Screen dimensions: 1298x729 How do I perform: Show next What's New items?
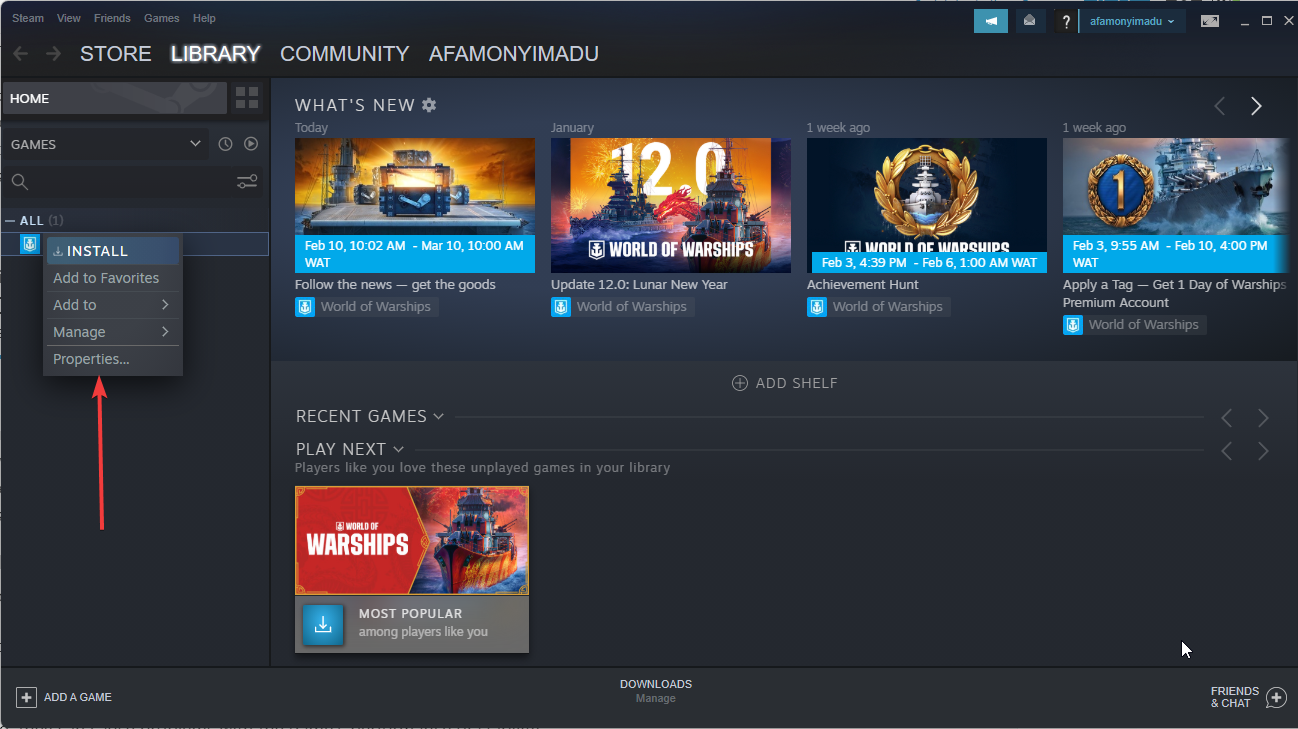1257,106
